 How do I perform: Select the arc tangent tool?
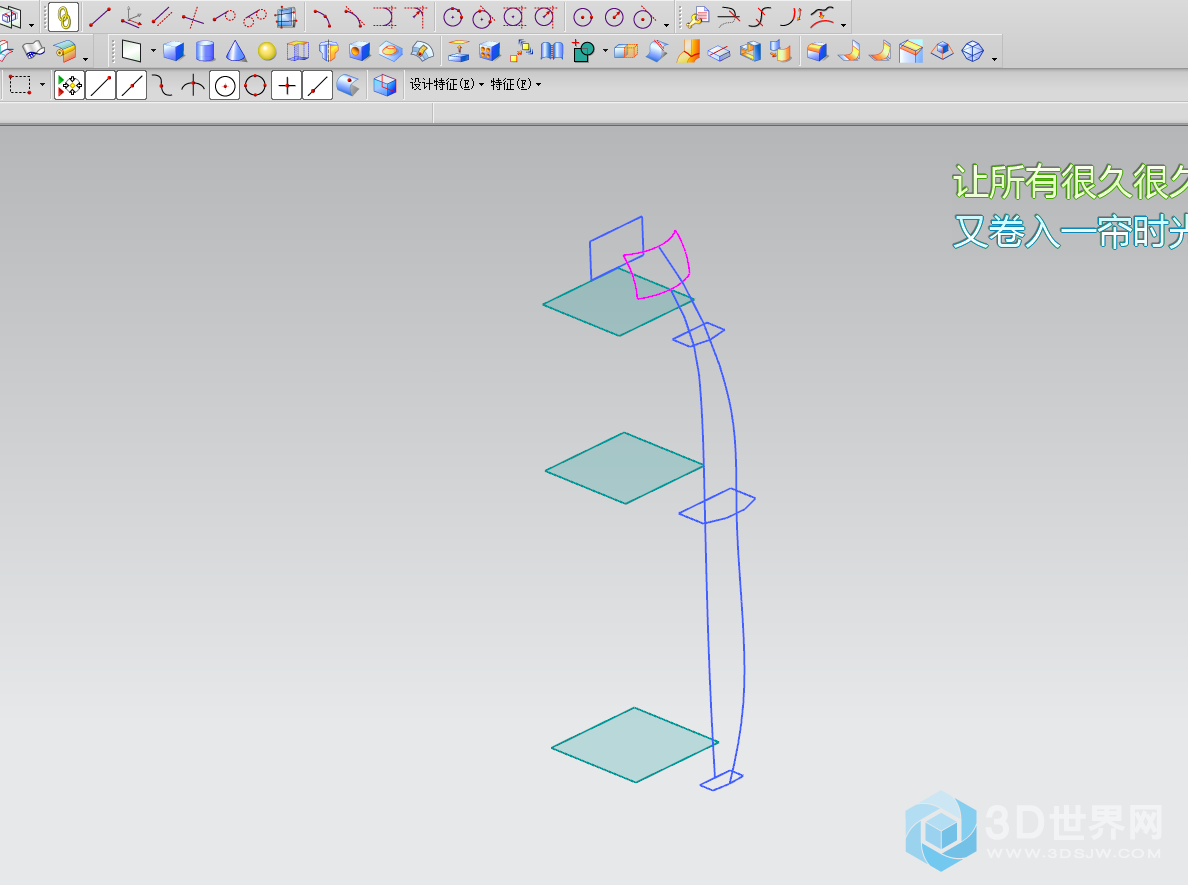tap(354, 17)
